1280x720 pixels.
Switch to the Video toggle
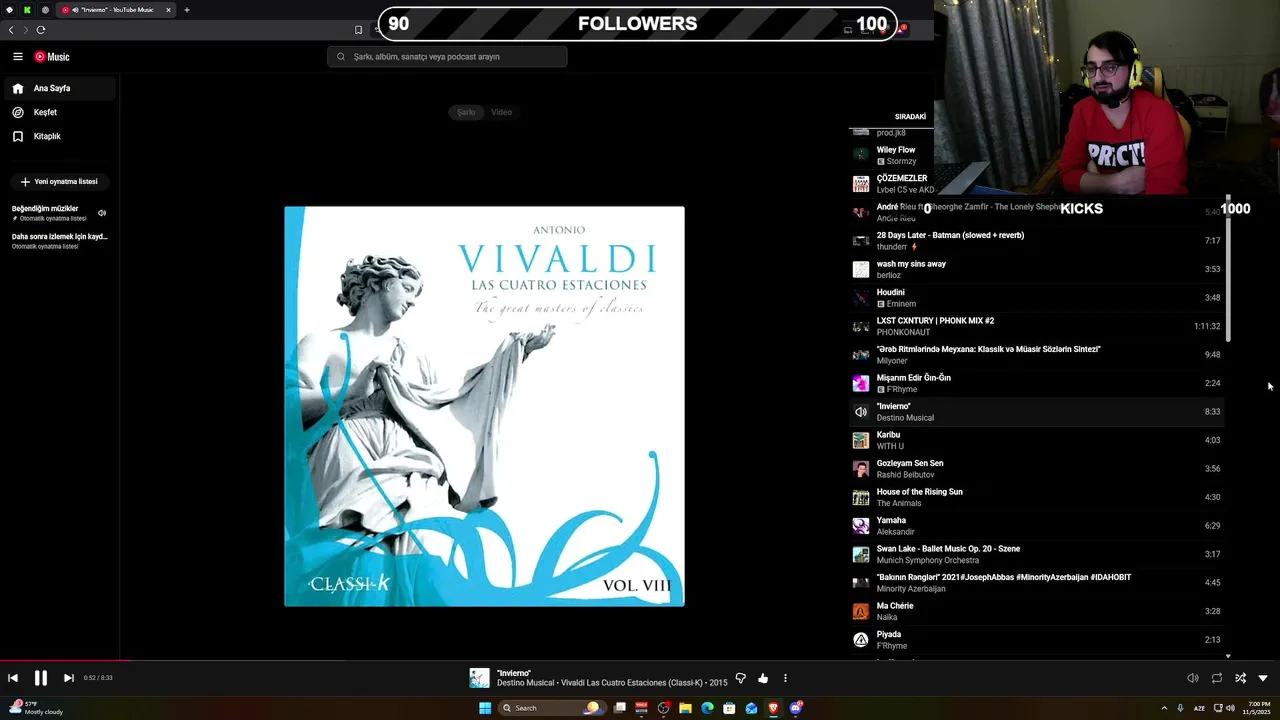click(x=501, y=112)
